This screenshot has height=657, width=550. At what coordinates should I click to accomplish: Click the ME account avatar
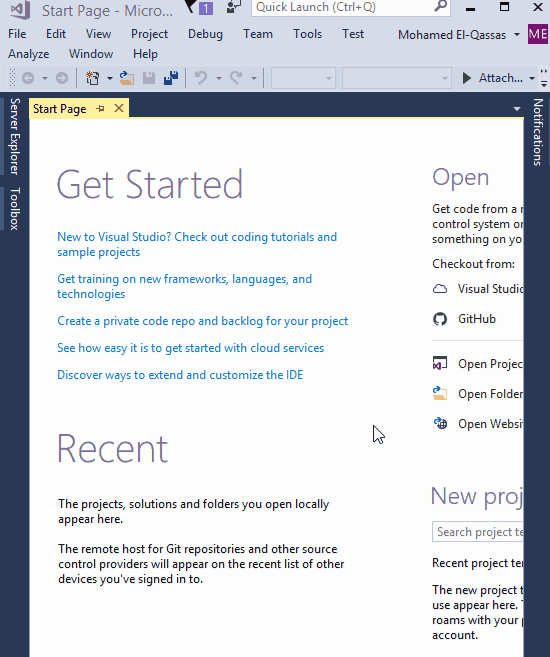click(x=538, y=34)
